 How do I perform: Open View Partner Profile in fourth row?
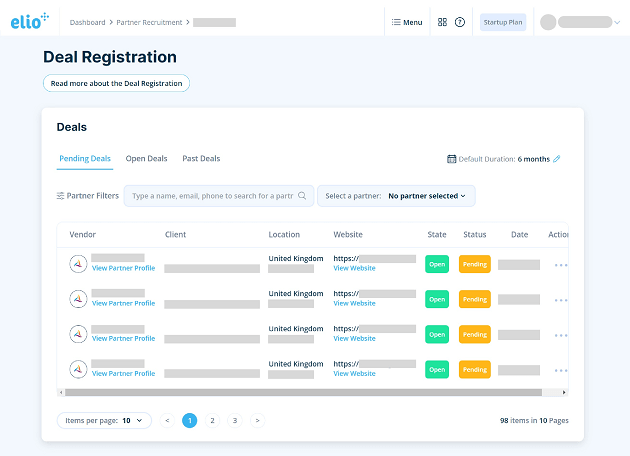tap(123, 373)
